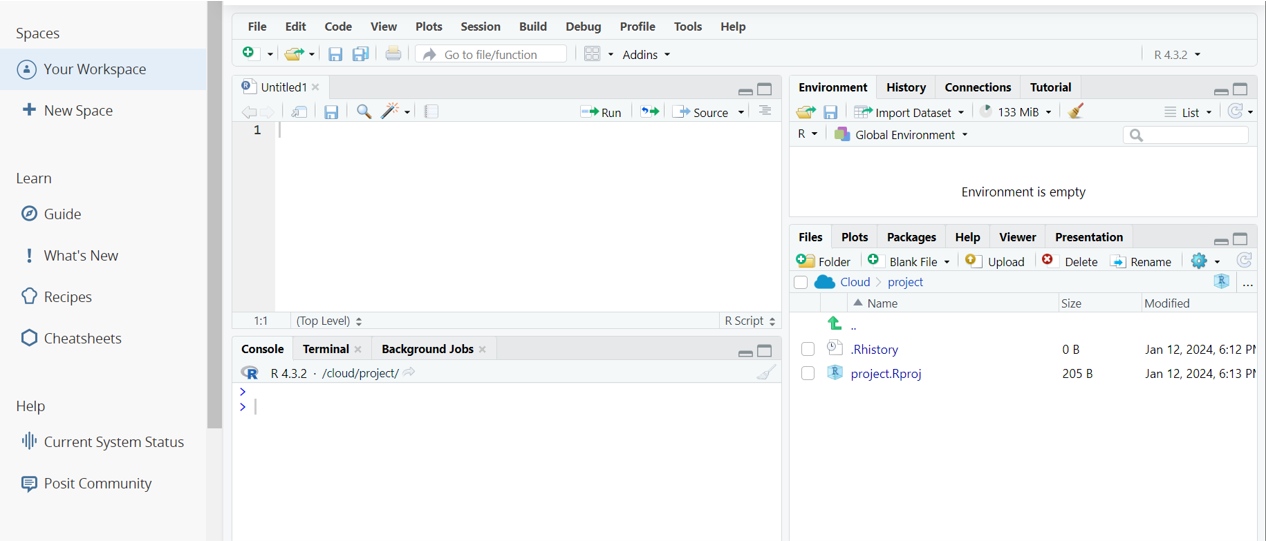This screenshot has width=1266, height=541.
Task: Save workspace icon in Environment pane
Action: pyautogui.click(x=830, y=112)
